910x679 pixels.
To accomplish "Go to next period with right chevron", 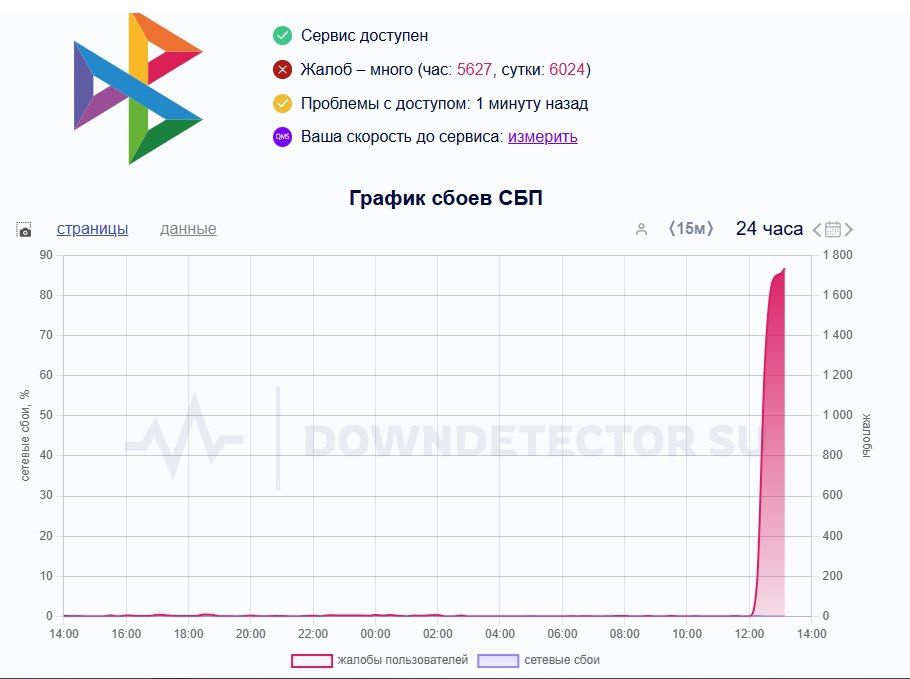I will 849,230.
